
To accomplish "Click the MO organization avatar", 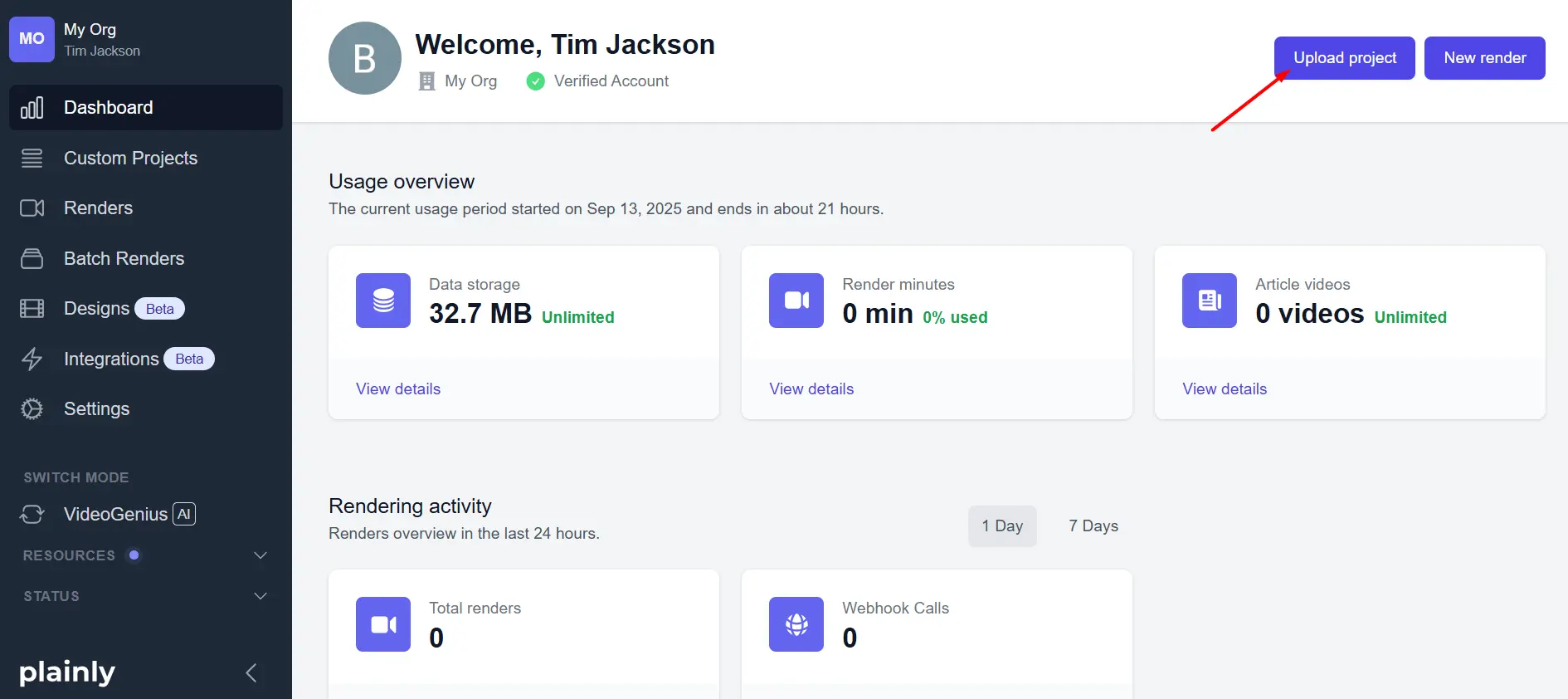I will [32, 39].
